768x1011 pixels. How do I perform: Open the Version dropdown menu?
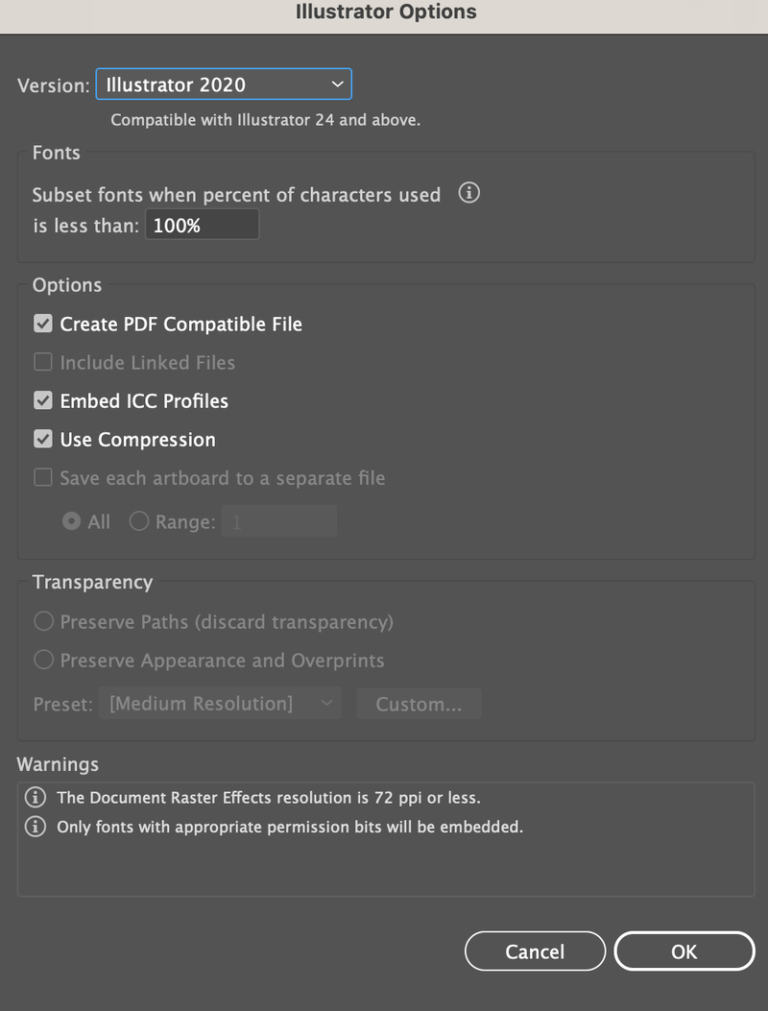[x=223, y=84]
